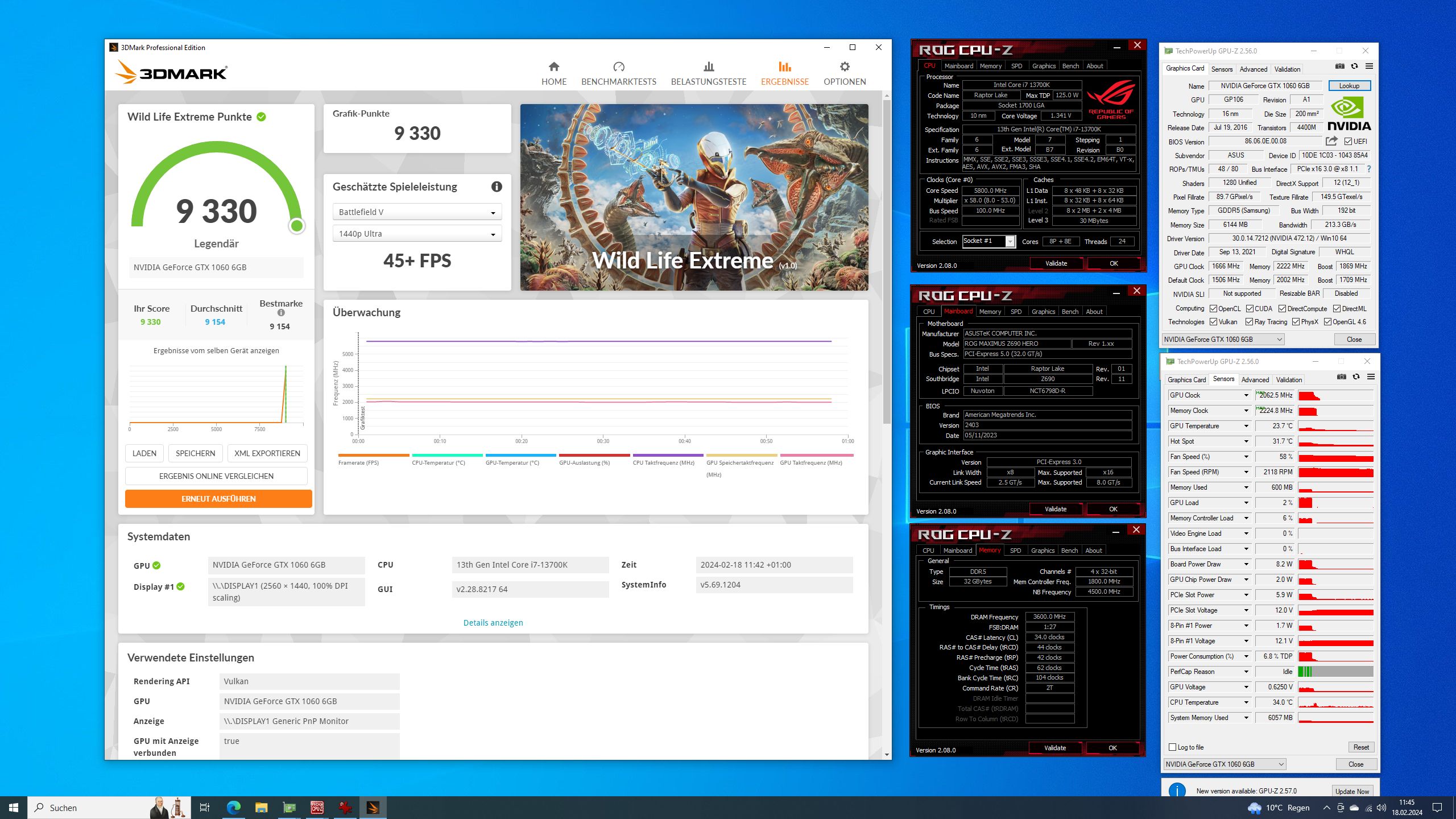Switch to GPU-Z taskbar icon
The height and width of the screenshot is (819, 1456).
tap(289, 808)
